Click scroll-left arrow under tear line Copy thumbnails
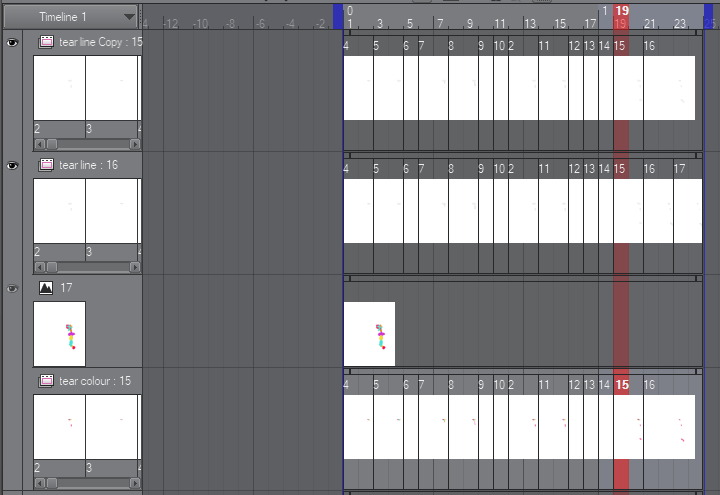720x495 pixels. pos(39,144)
